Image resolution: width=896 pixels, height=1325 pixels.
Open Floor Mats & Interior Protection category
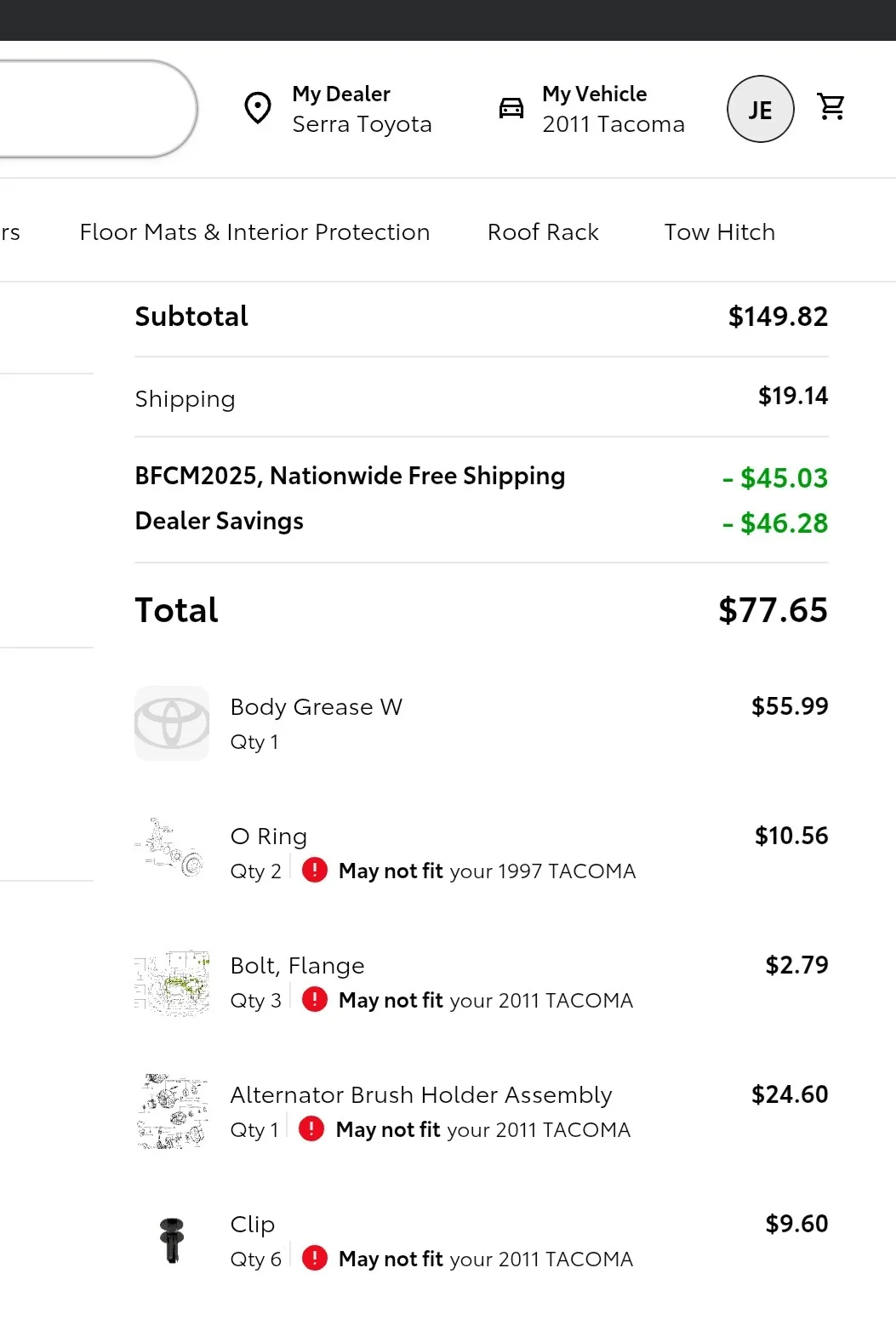pyautogui.click(x=254, y=232)
